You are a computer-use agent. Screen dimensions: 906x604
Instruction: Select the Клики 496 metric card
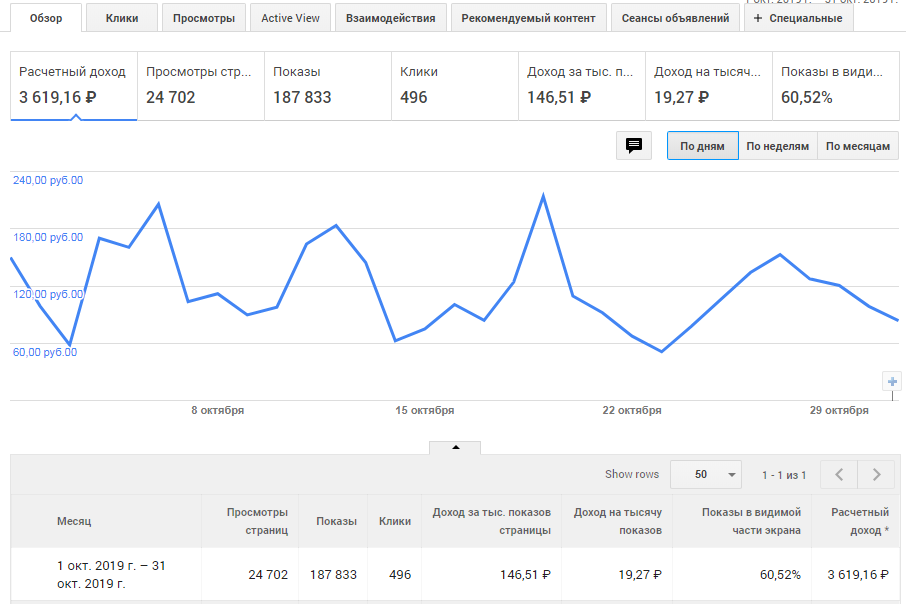click(455, 86)
